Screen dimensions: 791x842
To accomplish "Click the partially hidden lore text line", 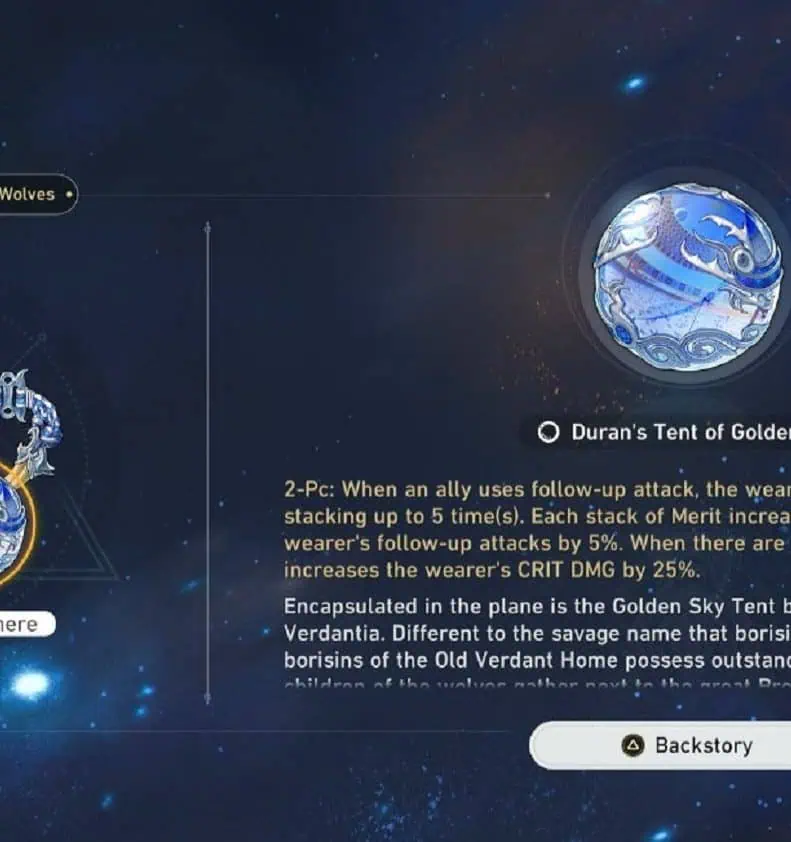I will pyautogui.click(x=537, y=684).
